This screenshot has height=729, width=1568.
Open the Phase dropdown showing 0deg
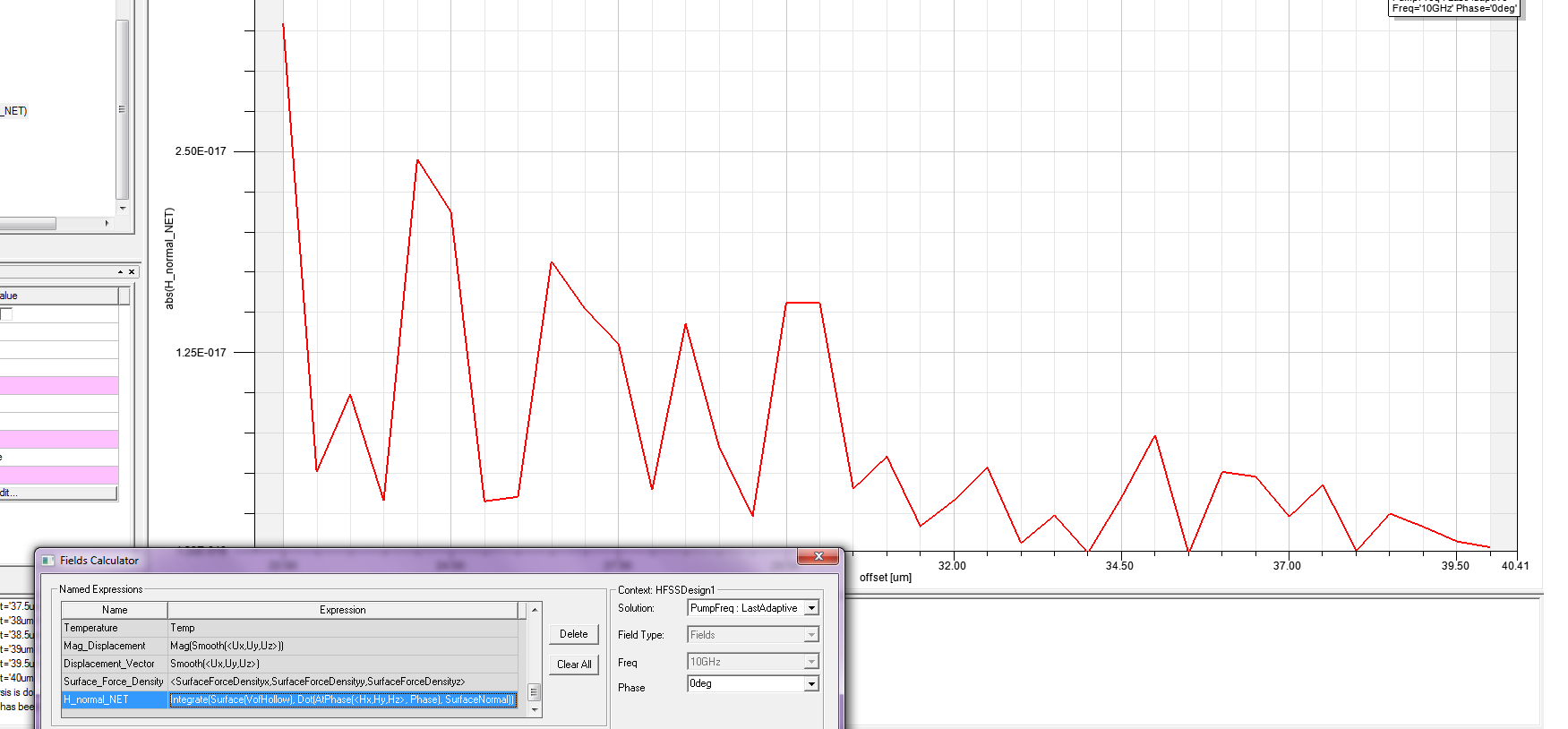tap(811, 683)
